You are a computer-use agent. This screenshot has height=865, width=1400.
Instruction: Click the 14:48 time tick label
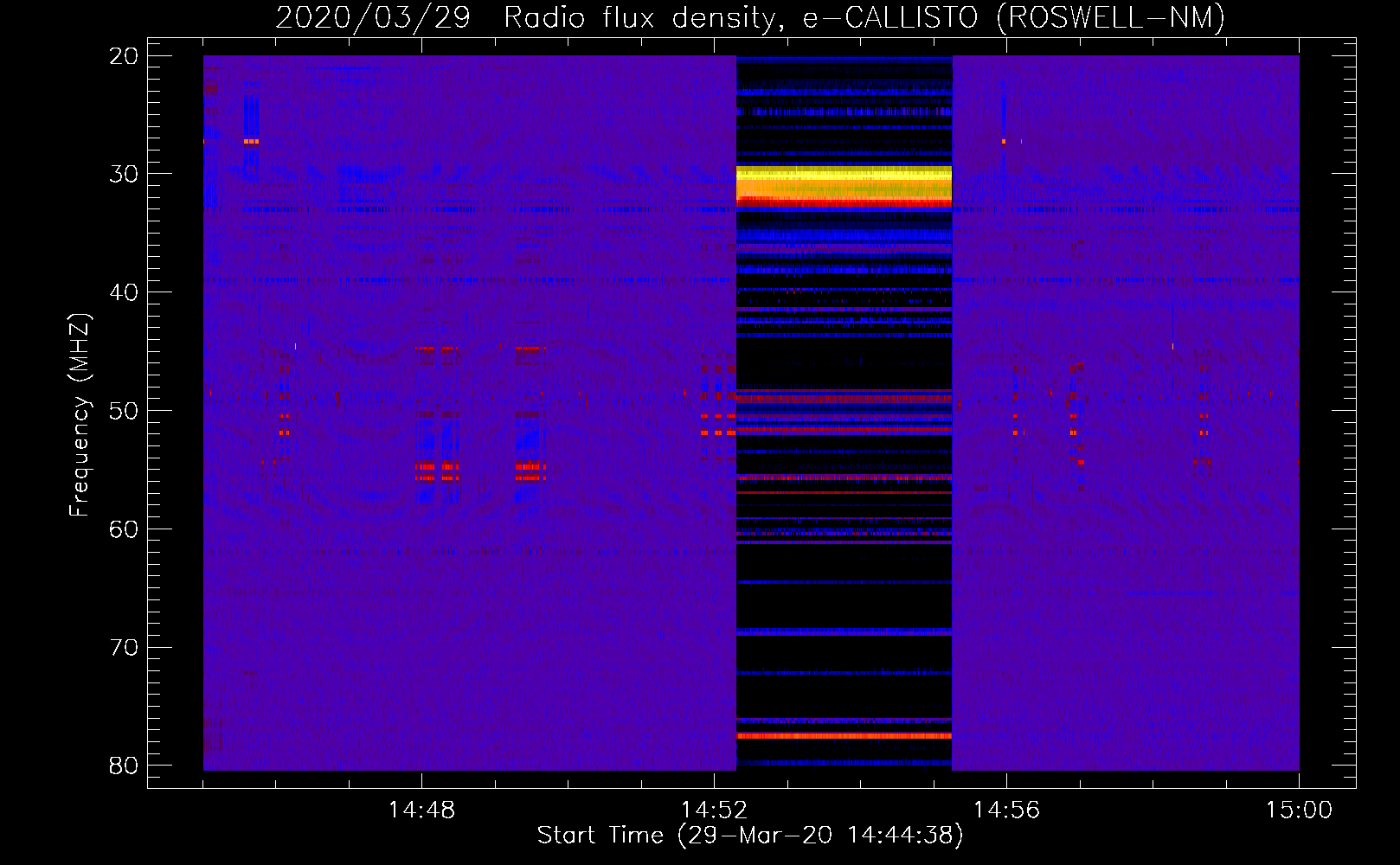click(421, 811)
